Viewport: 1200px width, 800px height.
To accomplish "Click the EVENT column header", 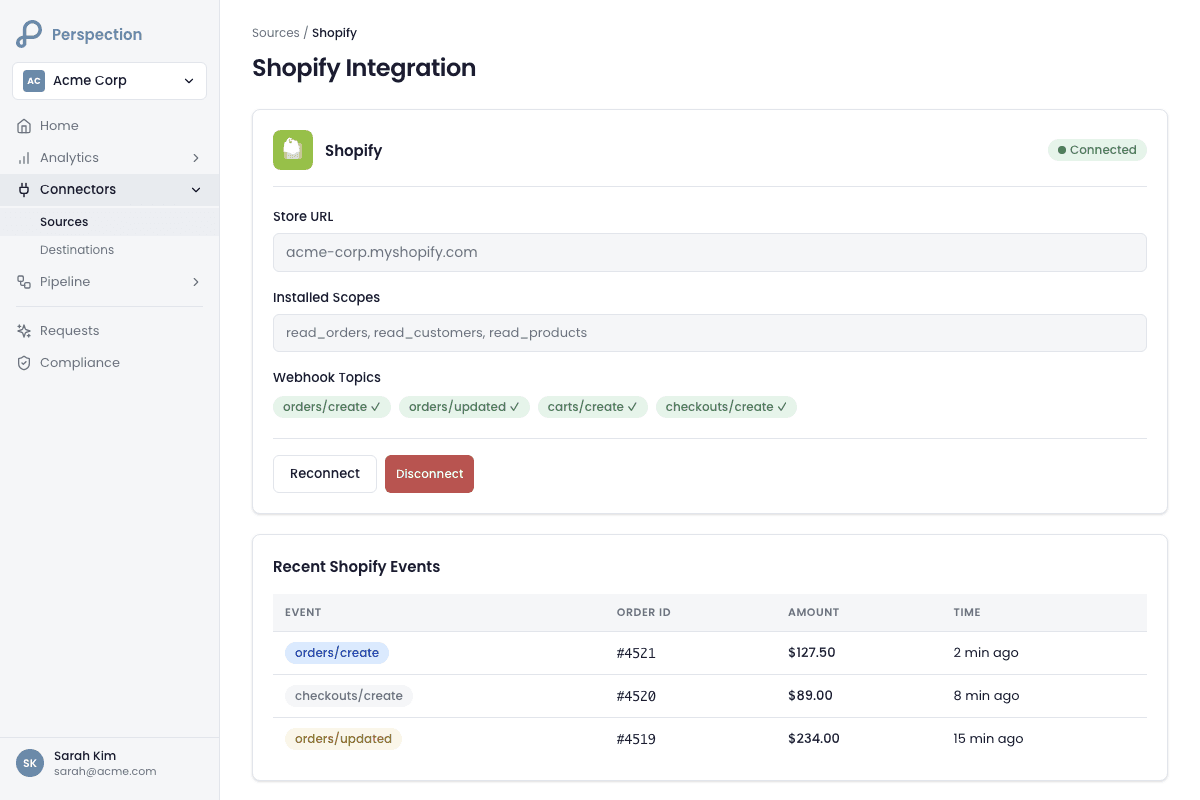I will pyautogui.click(x=303, y=612).
